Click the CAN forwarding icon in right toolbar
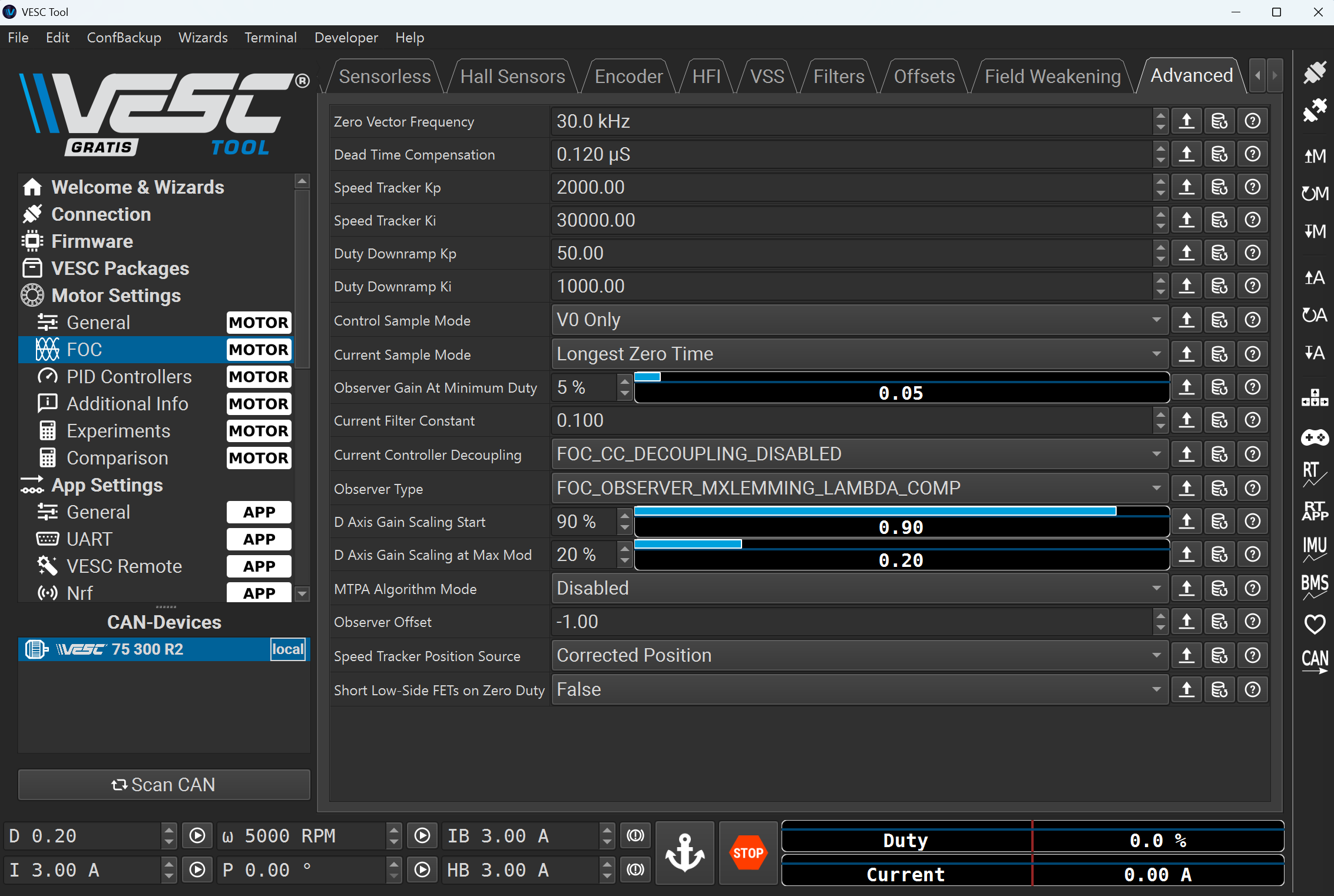Image resolution: width=1334 pixels, height=896 pixels. (x=1314, y=661)
